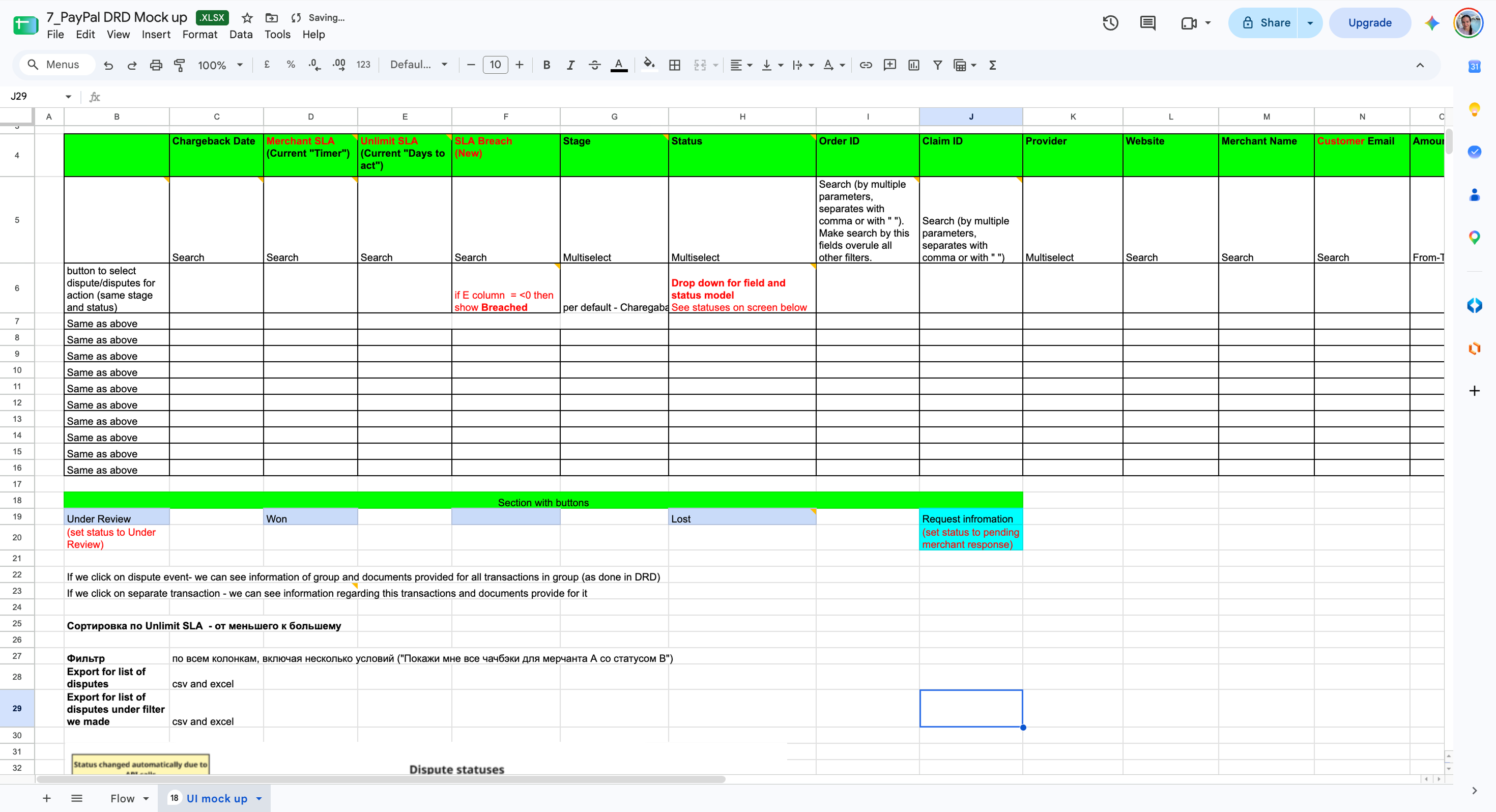Print the spreadsheet using printer icon

pos(156,65)
